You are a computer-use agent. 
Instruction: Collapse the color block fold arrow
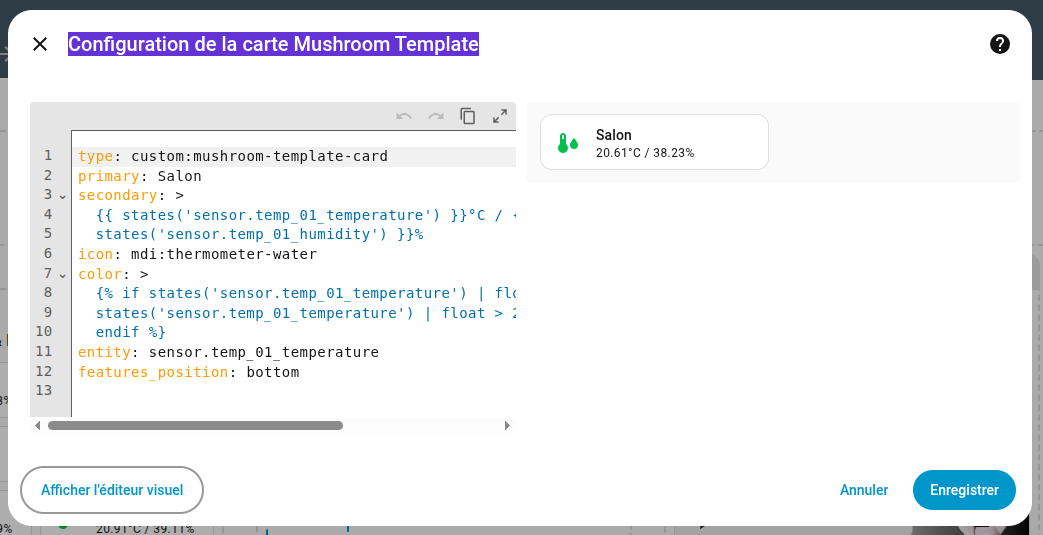[62, 274]
